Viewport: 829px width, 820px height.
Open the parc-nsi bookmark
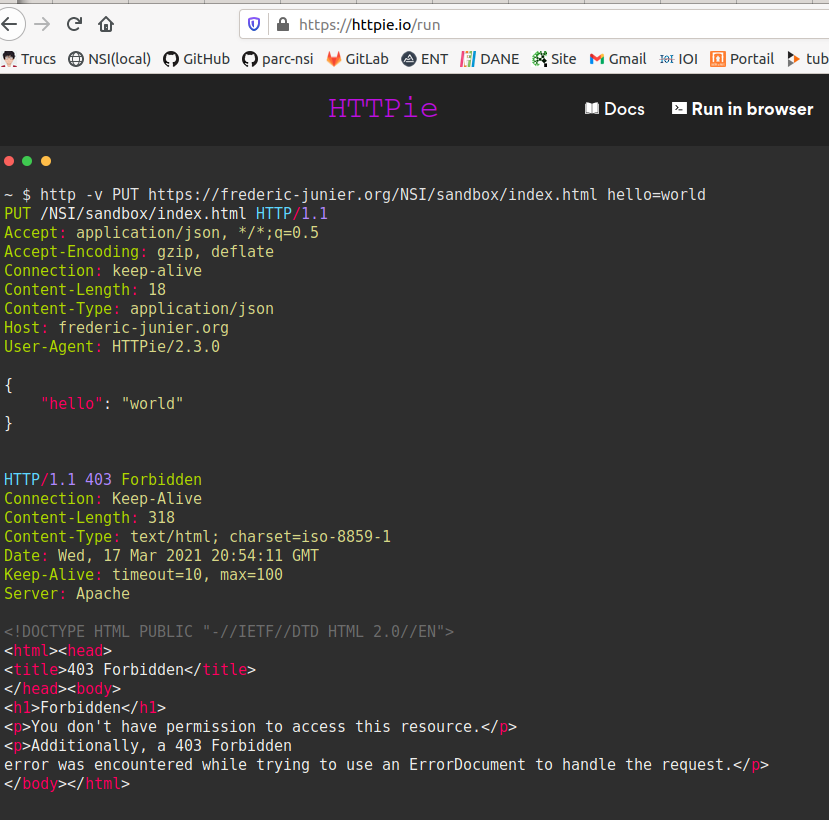[278, 59]
